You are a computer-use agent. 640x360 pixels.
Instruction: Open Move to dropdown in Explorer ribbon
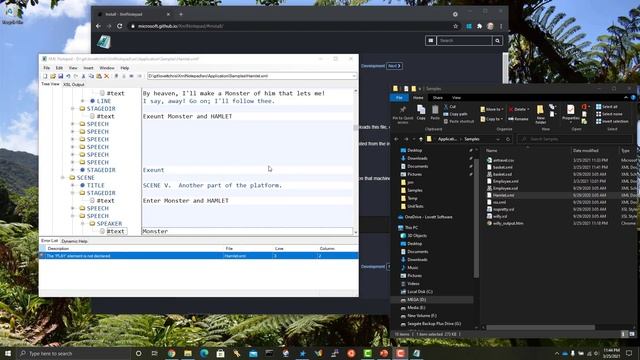[491, 109]
